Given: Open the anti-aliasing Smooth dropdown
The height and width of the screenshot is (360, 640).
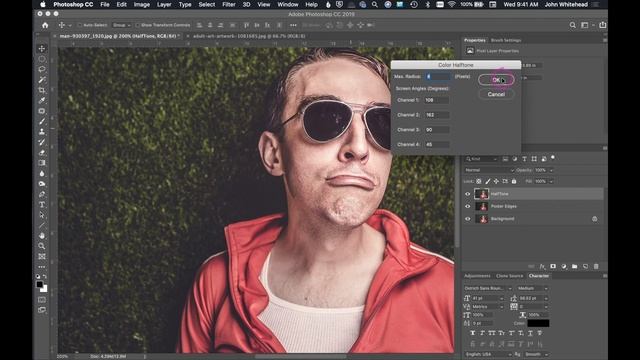Looking at the screenshot, I should point(536,354).
